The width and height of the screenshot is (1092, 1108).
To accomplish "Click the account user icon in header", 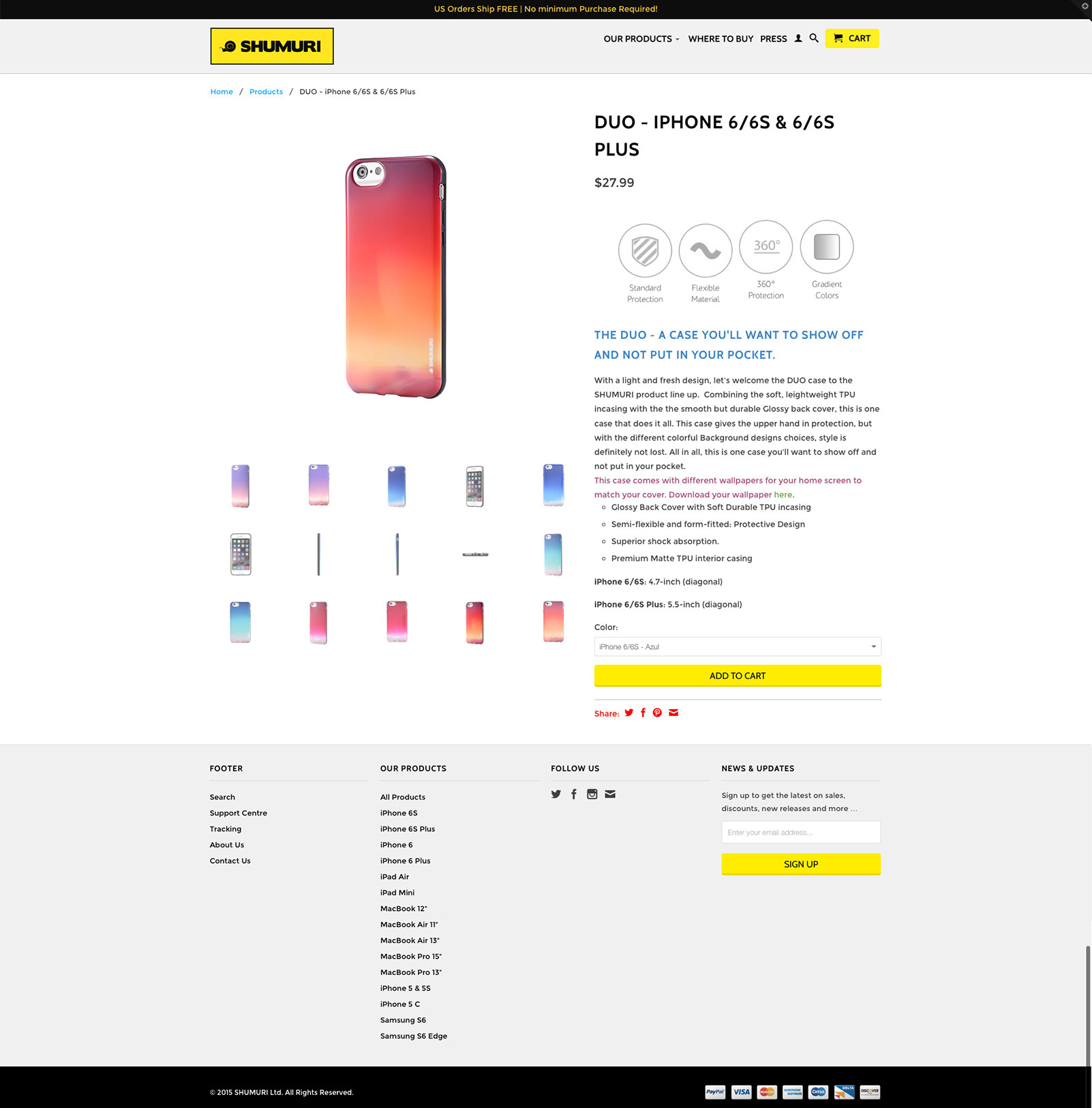I will [x=798, y=39].
